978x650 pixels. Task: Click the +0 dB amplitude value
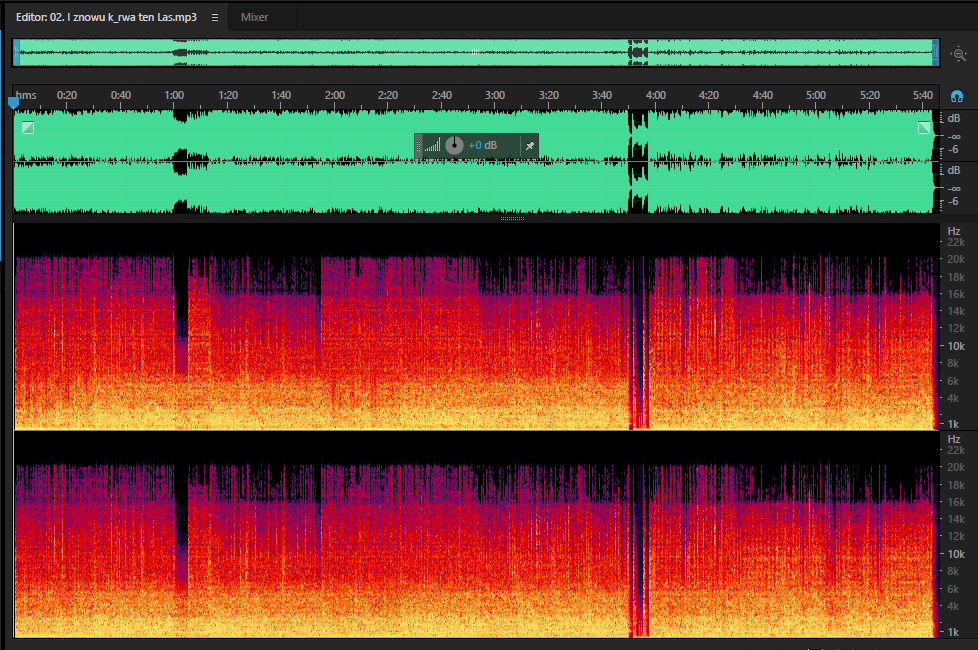[483, 145]
